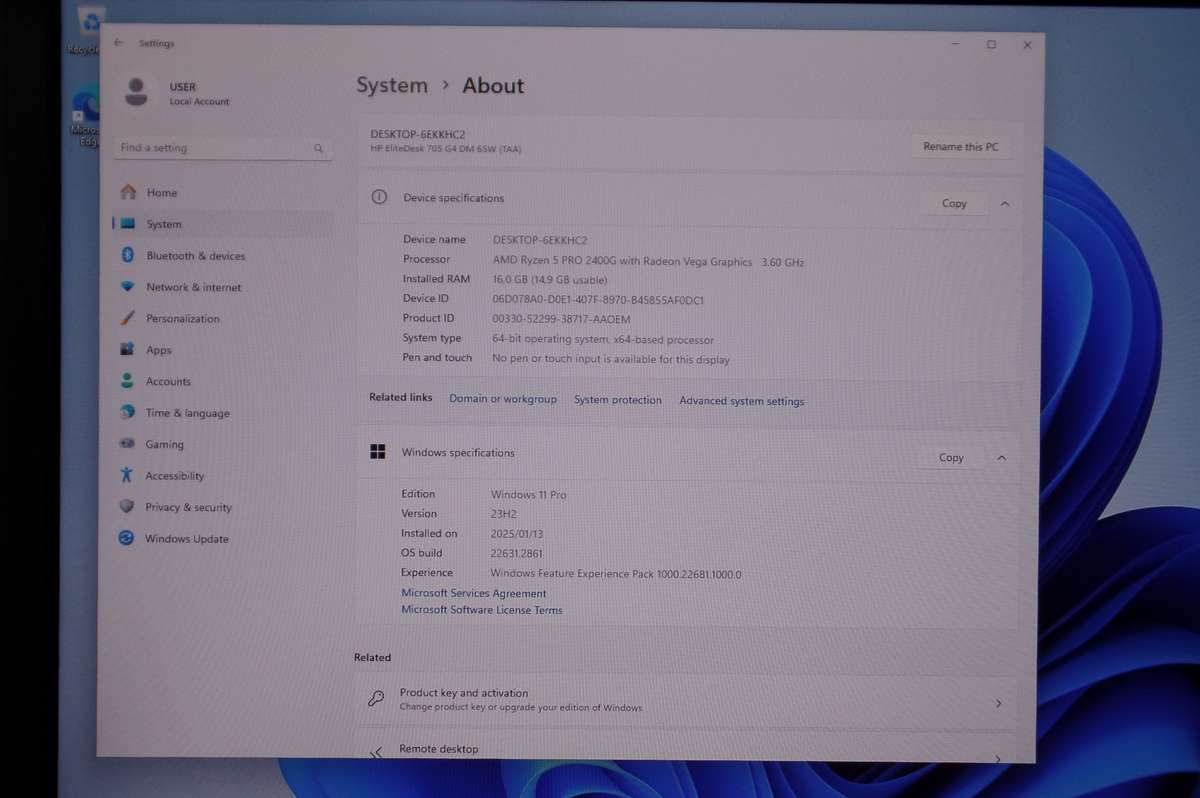Copy the device specifications
The image size is (1200, 798).
pyautogui.click(x=954, y=203)
